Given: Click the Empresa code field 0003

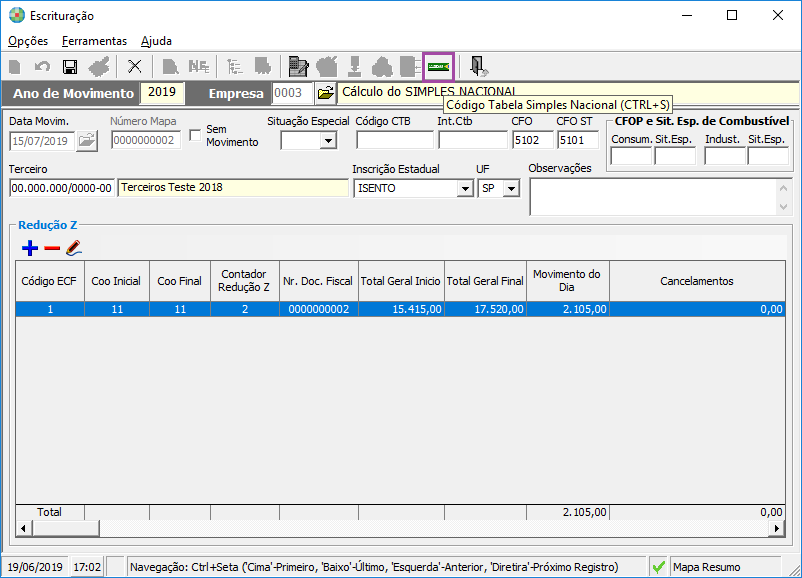Looking at the screenshot, I should [292, 93].
